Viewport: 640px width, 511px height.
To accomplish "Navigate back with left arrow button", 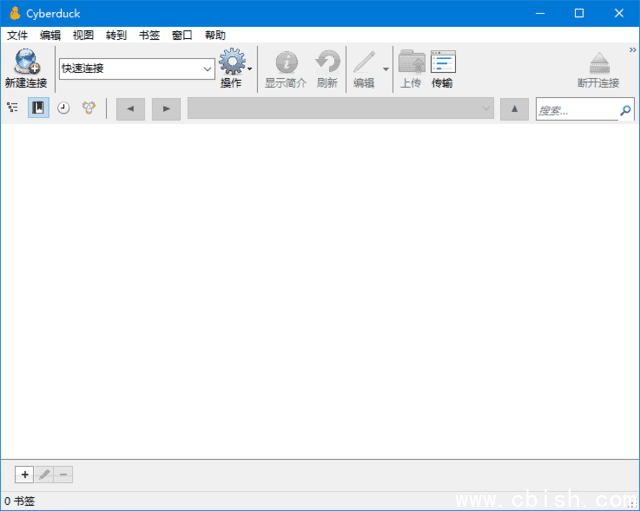I will 130,108.
